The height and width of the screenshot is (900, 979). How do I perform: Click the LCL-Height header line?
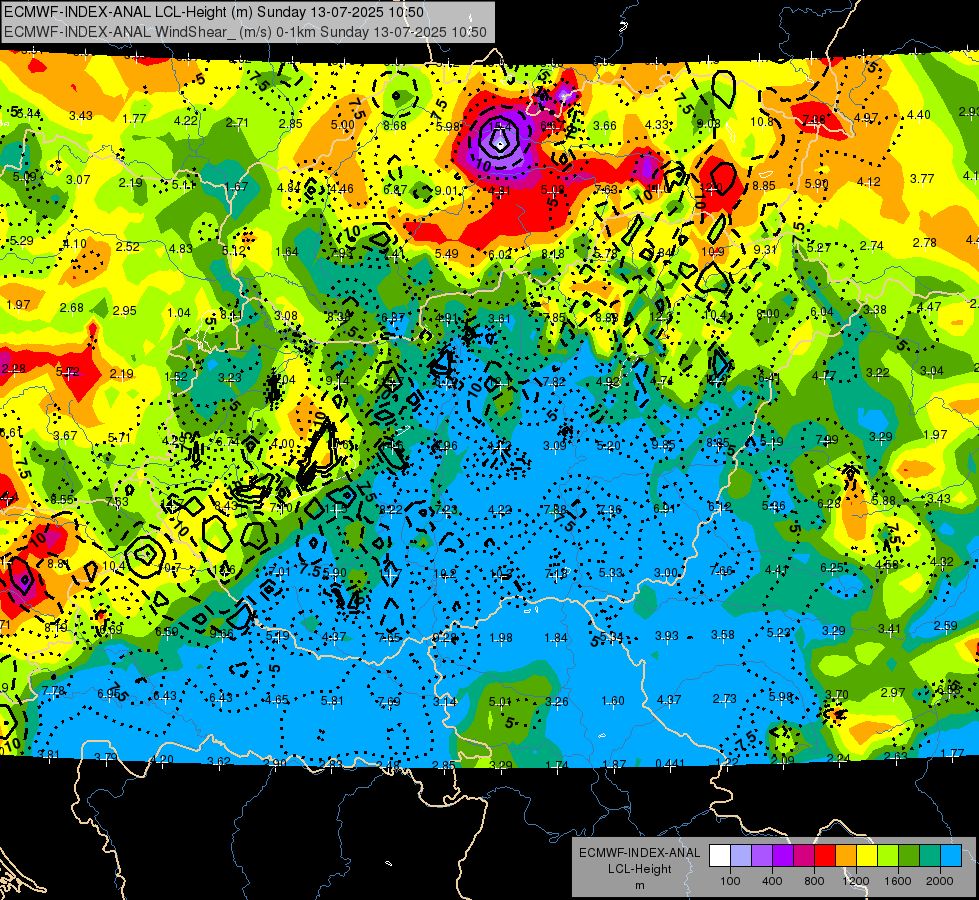click(x=214, y=12)
